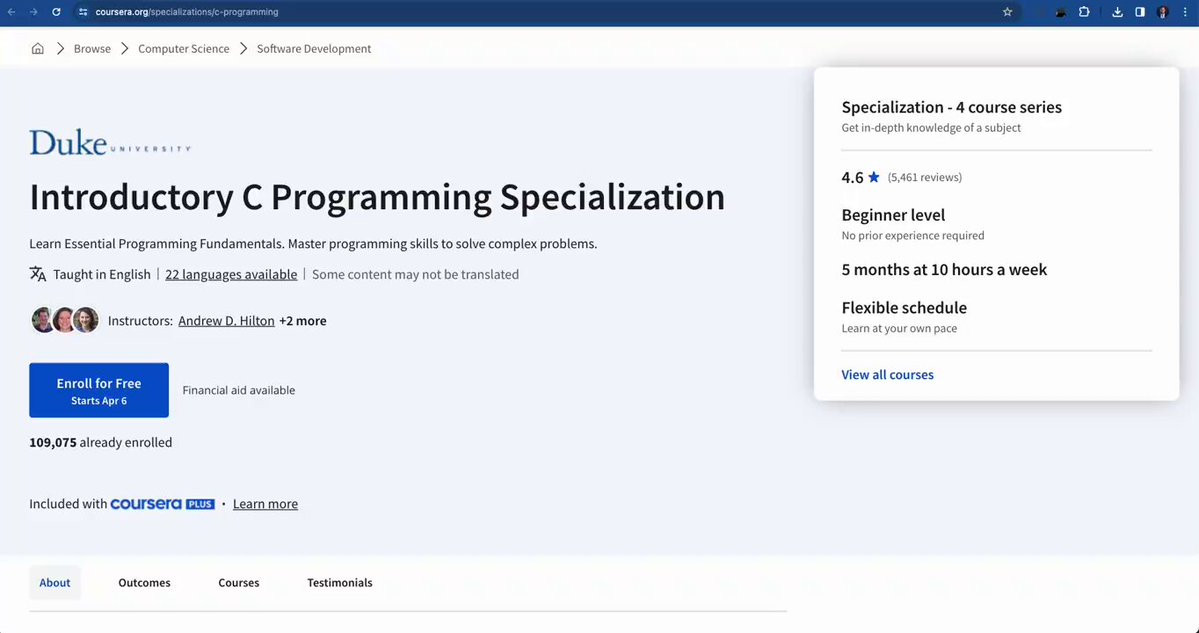
Task: Click the Beginner level heading
Action: (893, 215)
